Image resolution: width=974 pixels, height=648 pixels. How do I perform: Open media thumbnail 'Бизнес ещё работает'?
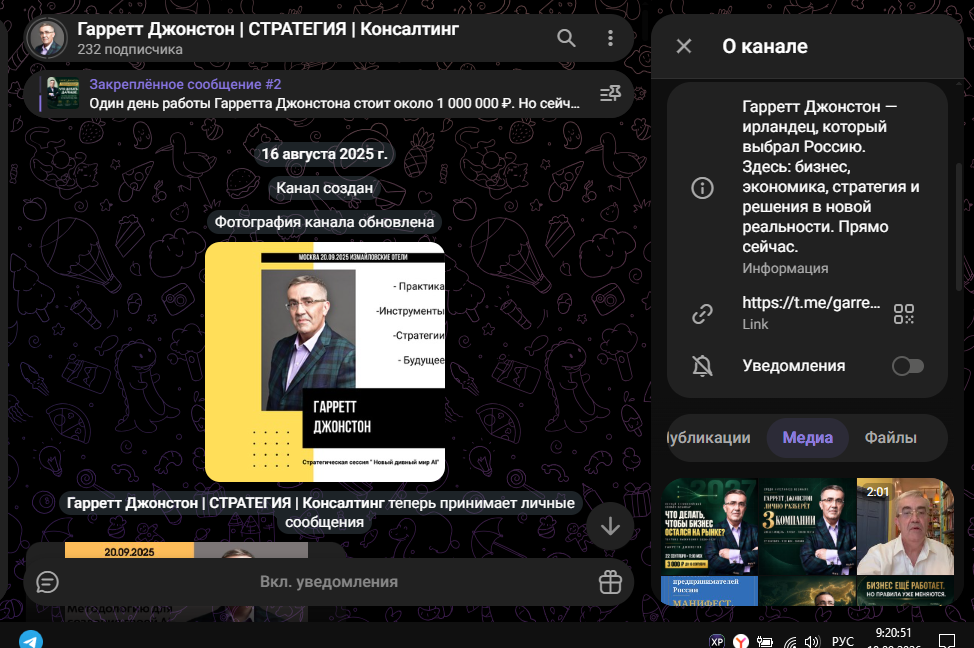pos(905,591)
